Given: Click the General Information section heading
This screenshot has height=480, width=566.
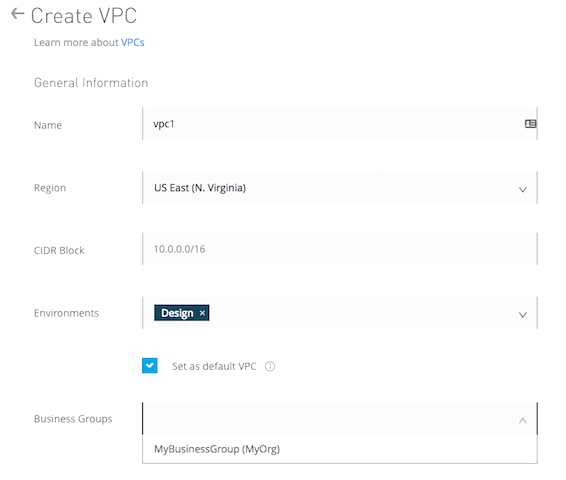Looking at the screenshot, I should pos(91,83).
